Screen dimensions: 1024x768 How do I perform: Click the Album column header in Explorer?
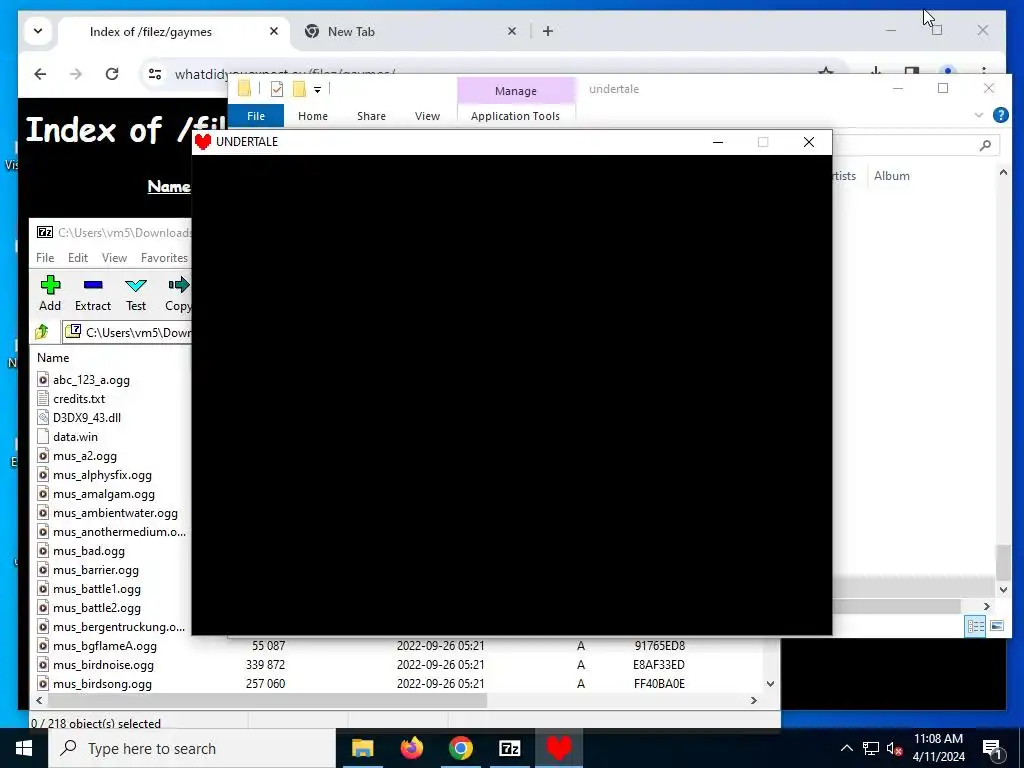click(x=892, y=176)
